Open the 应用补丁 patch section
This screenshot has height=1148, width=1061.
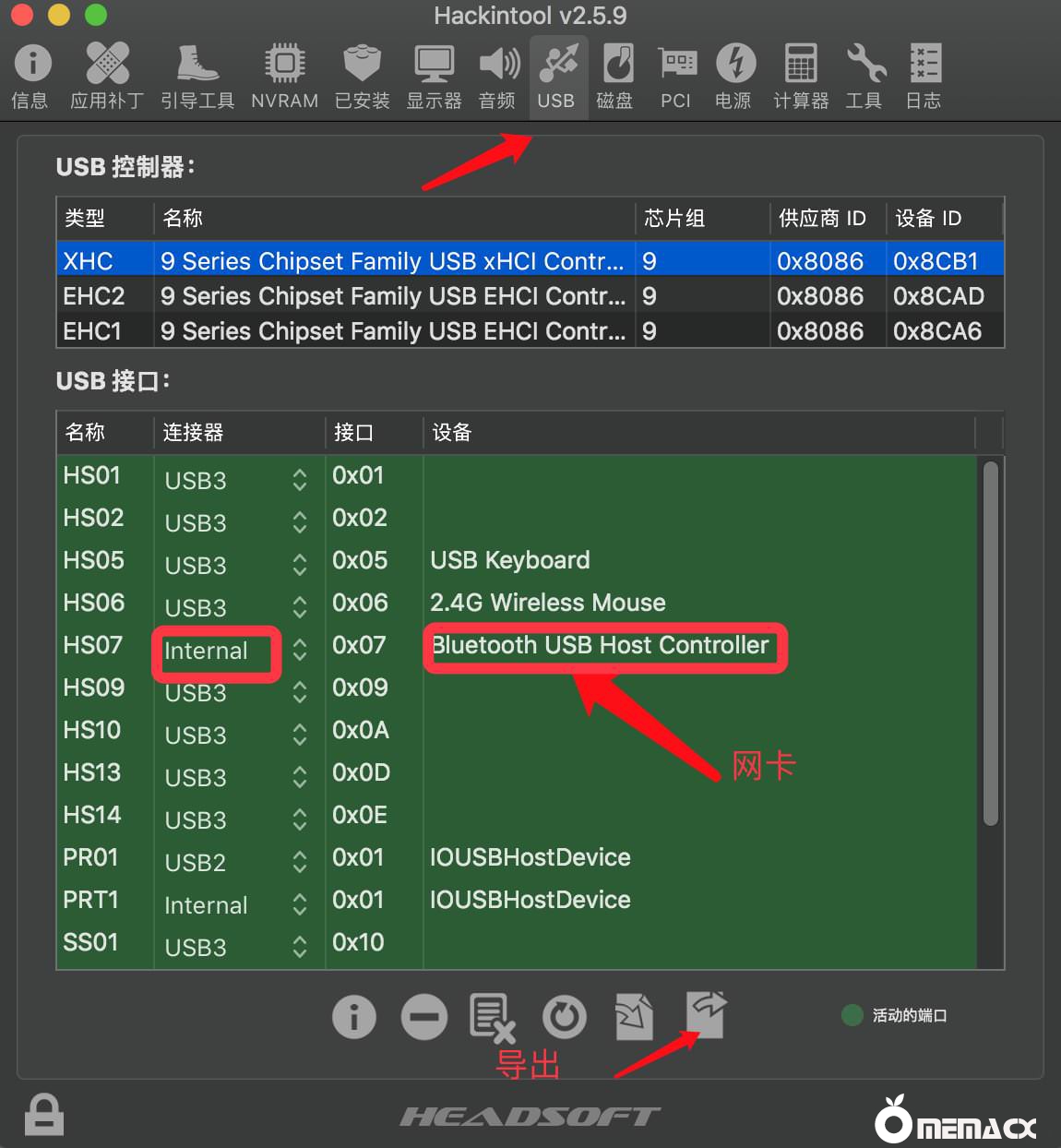click(x=107, y=76)
